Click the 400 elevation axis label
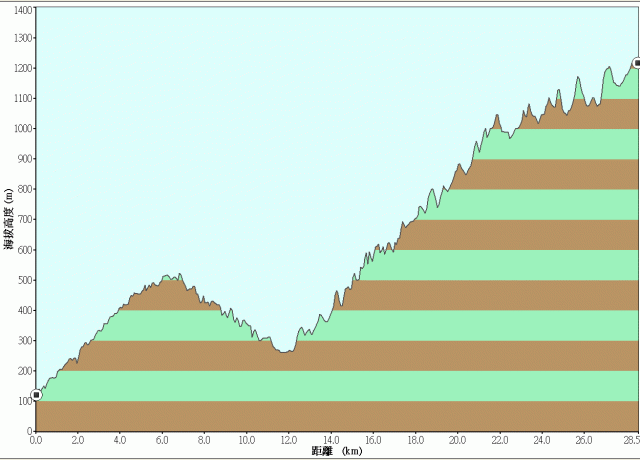Image resolution: width=640 pixels, height=460 pixels. tap(25, 310)
